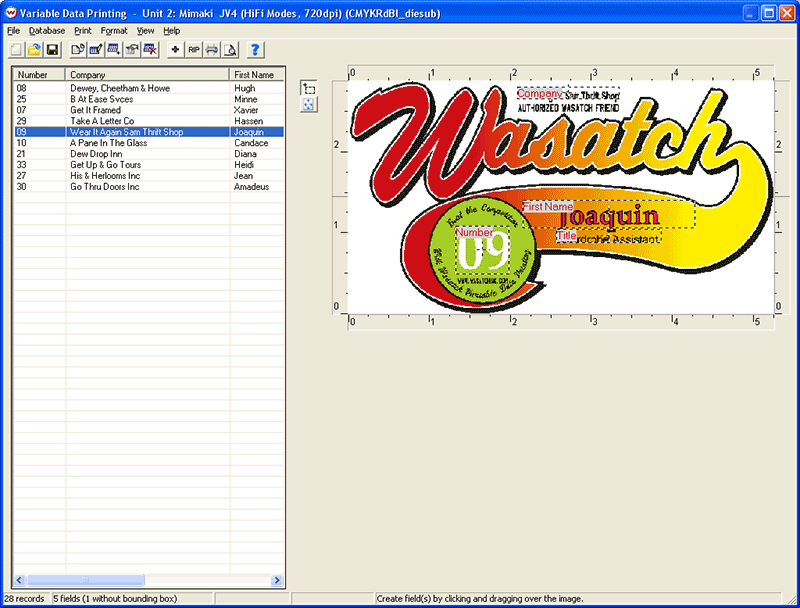Click the RIP toolbar button
The height and width of the screenshot is (608, 800).
[x=193, y=50]
